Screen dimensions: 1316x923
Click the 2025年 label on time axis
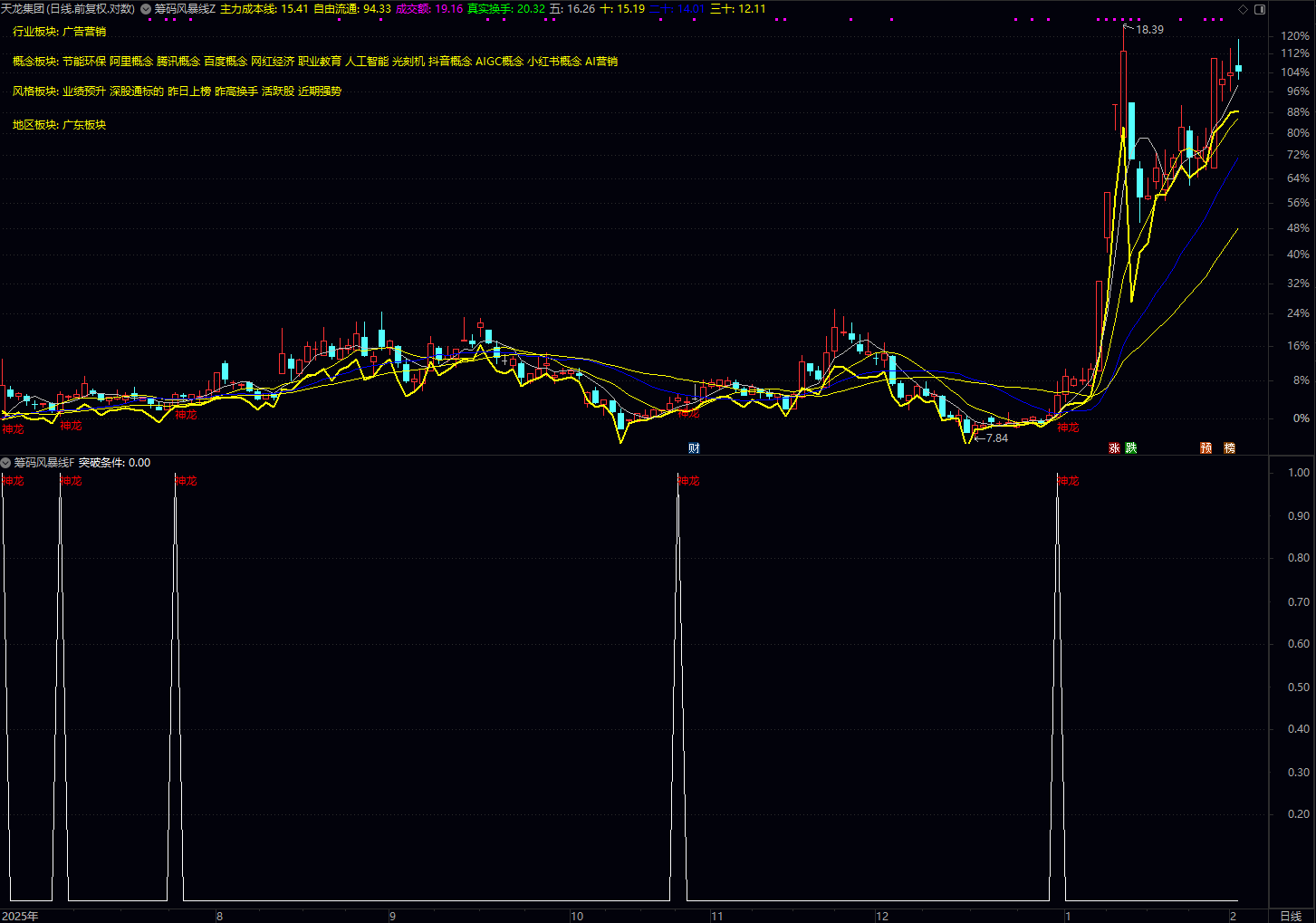click(20, 916)
